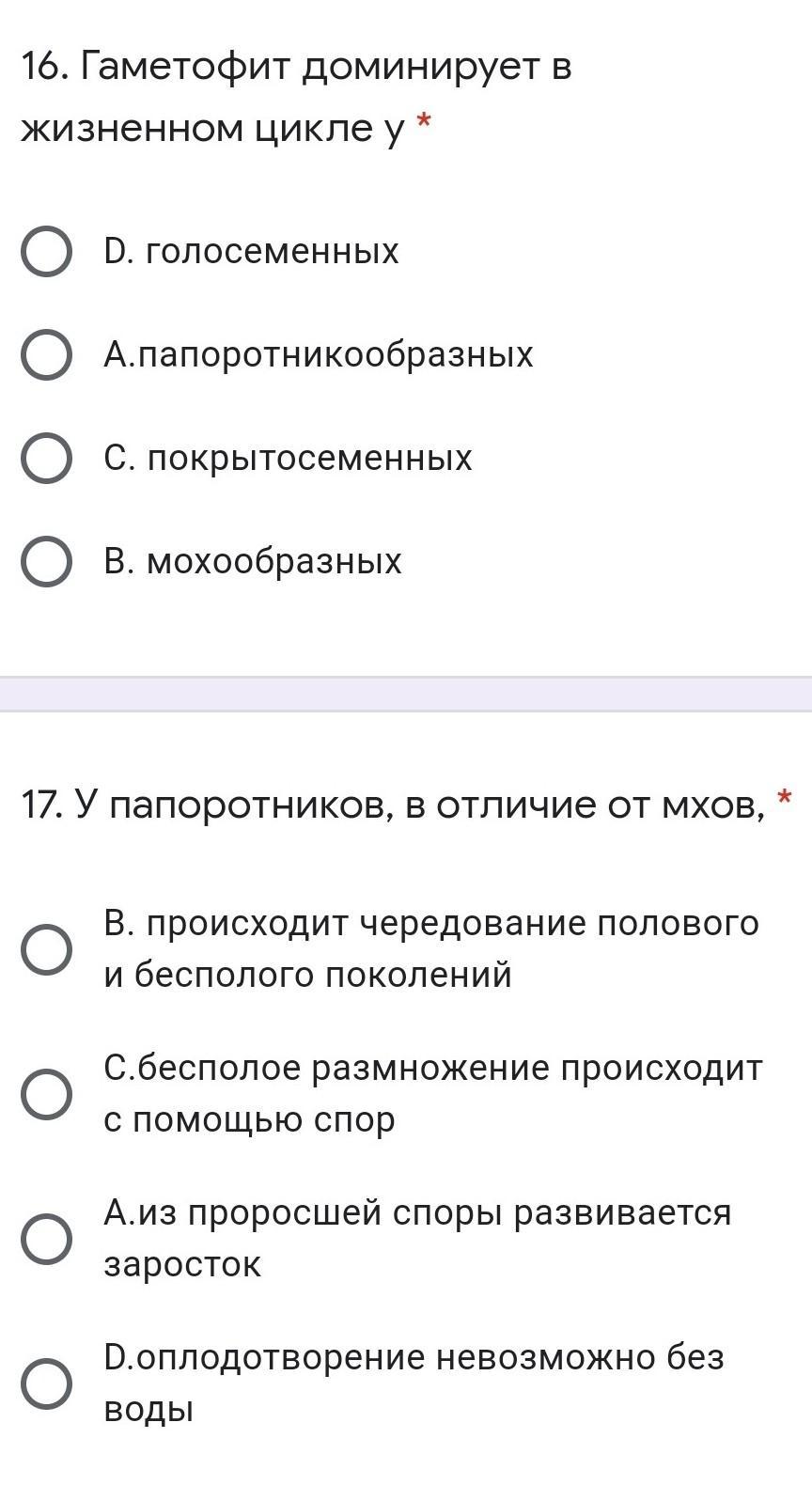Mark radio for из проросшей споры развивается заросток
This screenshot has width=812, height=1485.
pos(46,1239)
